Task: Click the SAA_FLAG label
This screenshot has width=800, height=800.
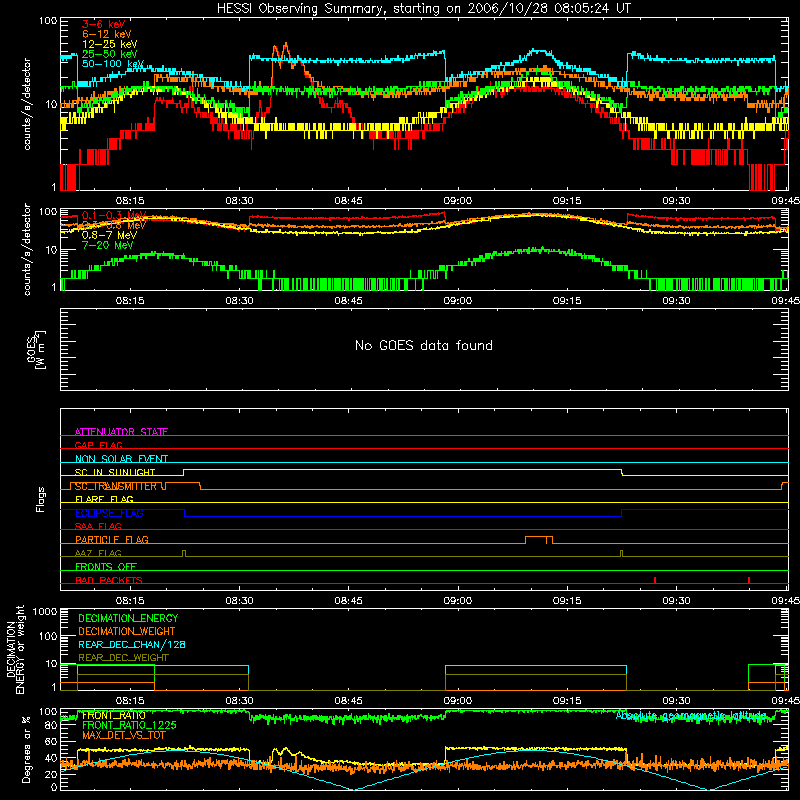Action: tap(98, 526)
